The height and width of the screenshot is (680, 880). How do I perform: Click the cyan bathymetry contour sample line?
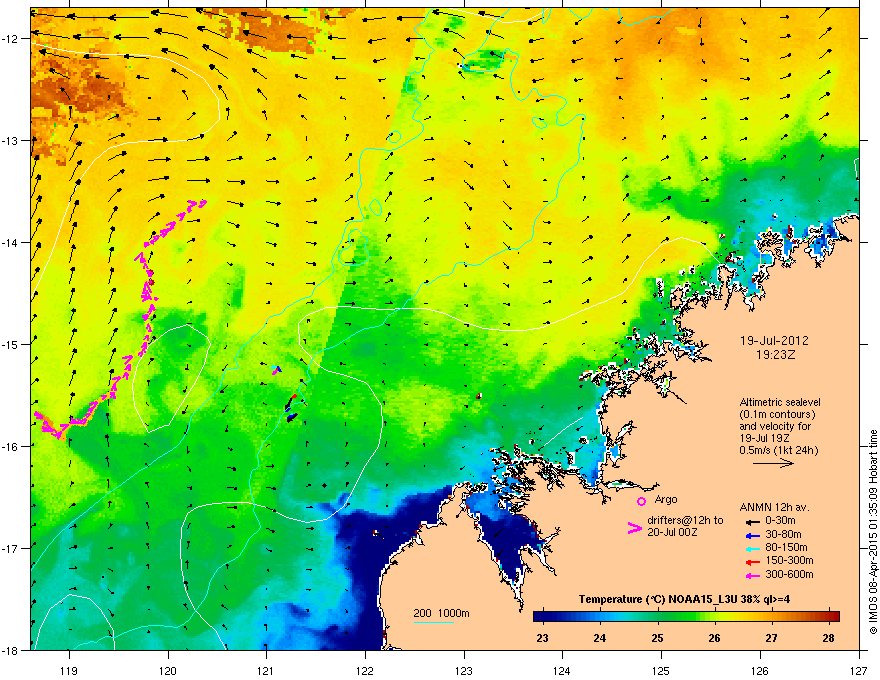pos(434,622)
